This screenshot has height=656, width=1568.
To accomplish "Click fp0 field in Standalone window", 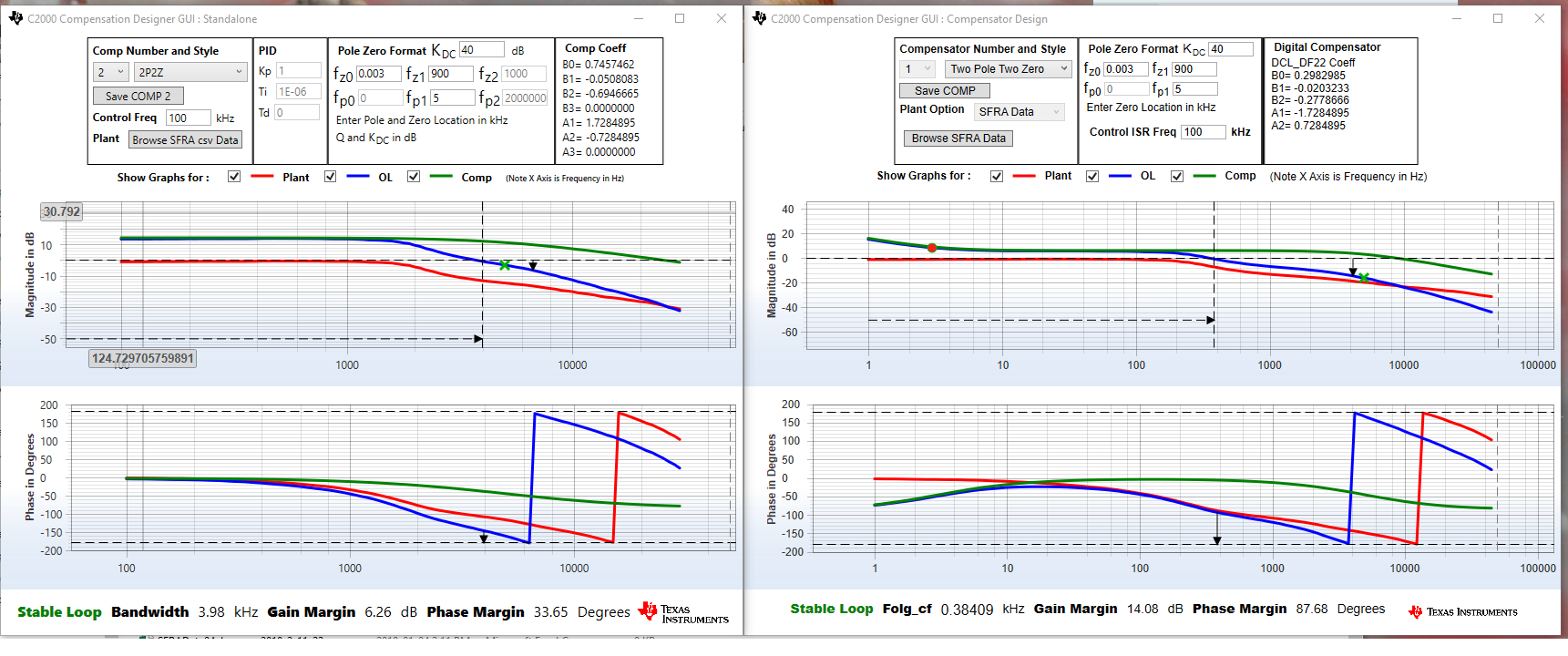I will [380, 97].
